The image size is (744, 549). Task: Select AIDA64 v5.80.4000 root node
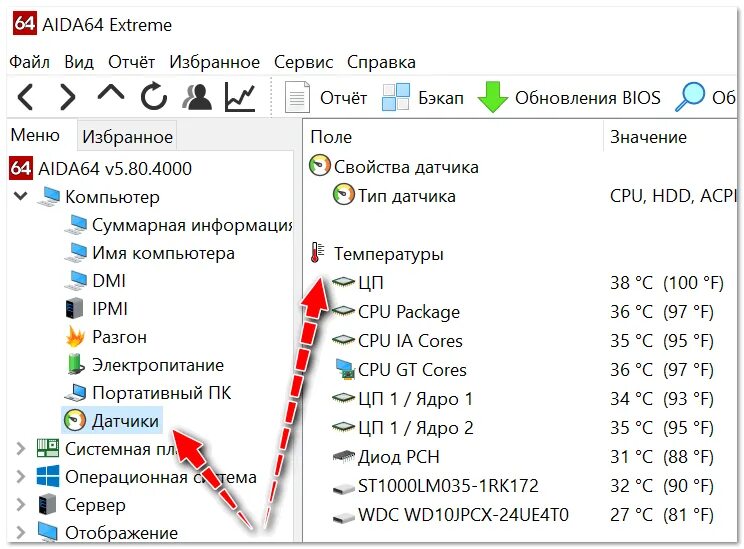tap(115, 168)
